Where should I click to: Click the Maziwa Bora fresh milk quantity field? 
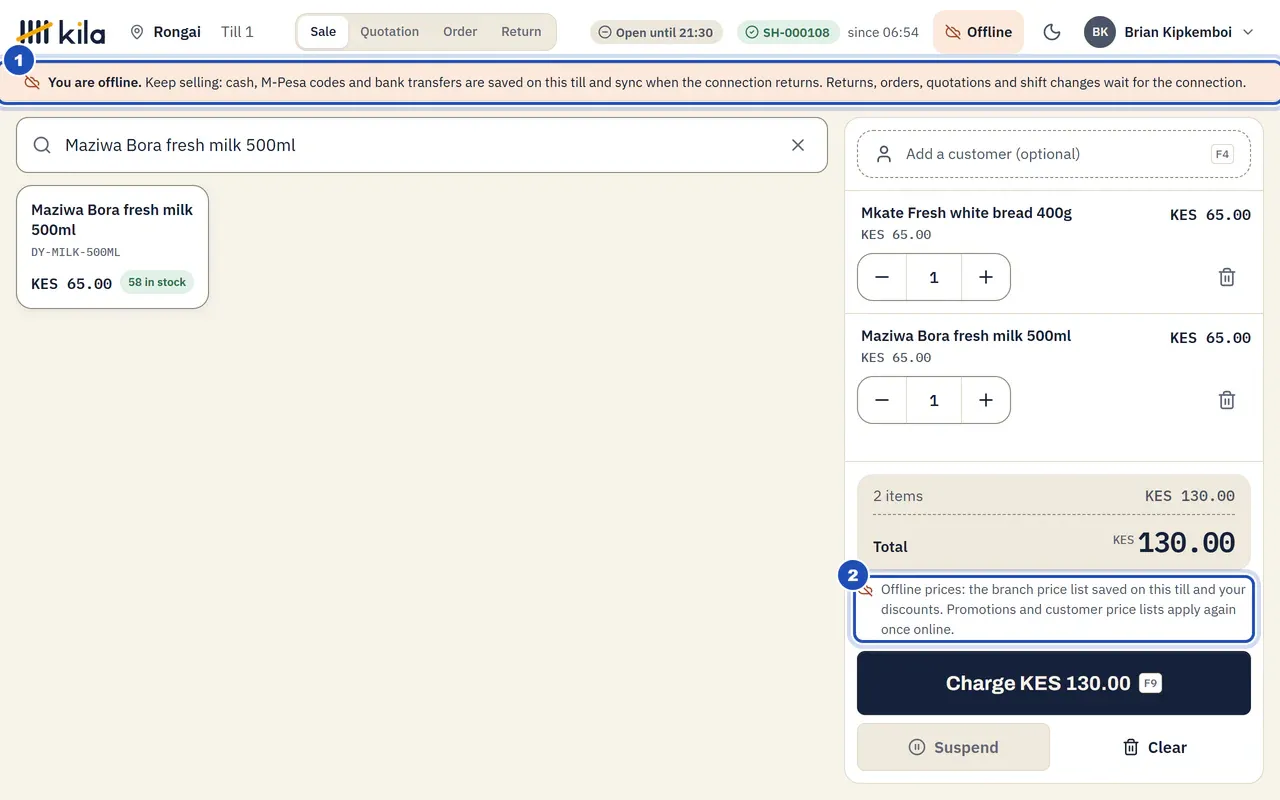pos(934,400)
